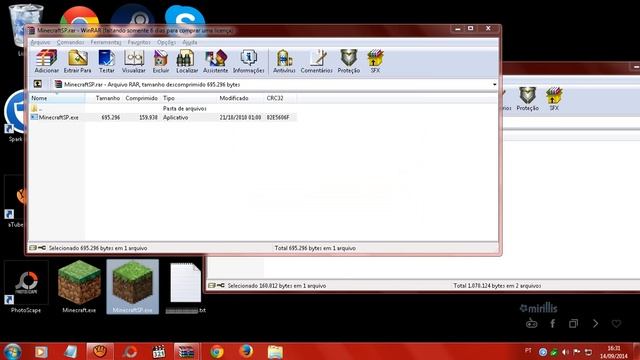Open Firefox from the taskbar

(x=246, y=351)
